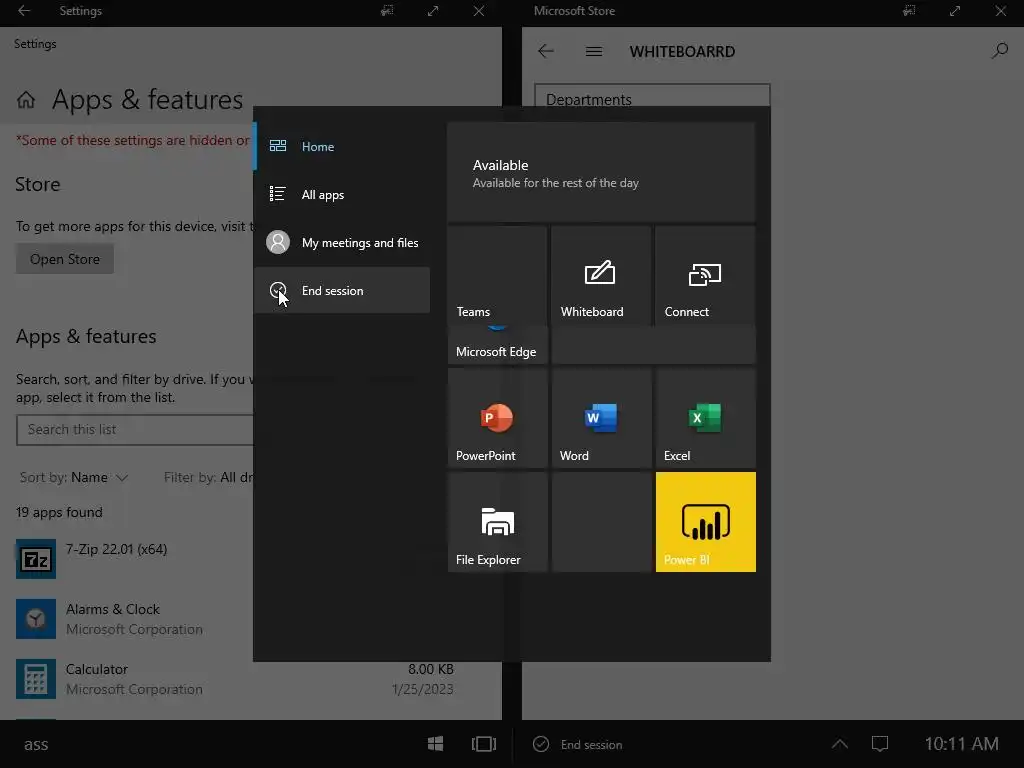Viewport: 1024px width, 768px height.
Task: Click End session in Start menu
Action: (342, 291)
